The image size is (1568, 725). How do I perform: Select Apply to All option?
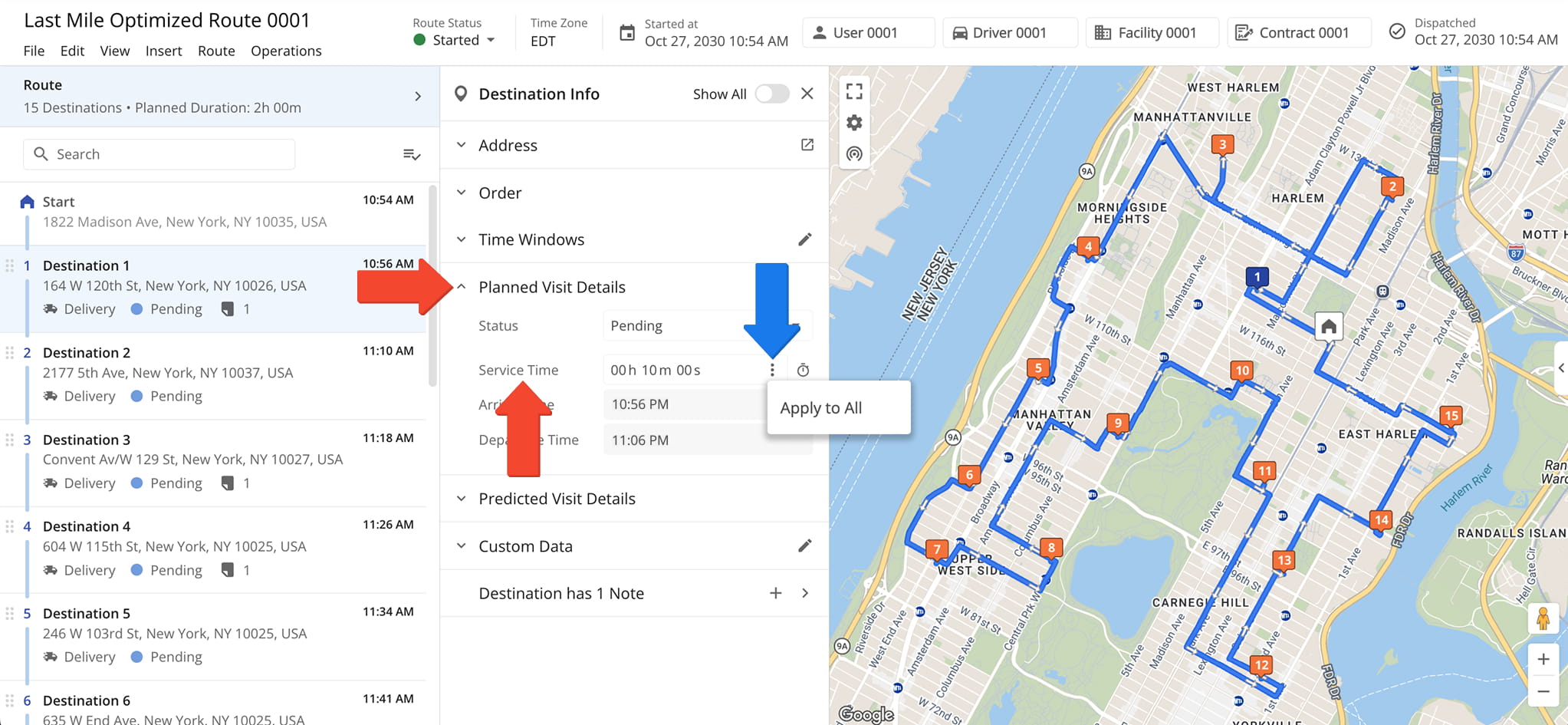coord(821,408)
